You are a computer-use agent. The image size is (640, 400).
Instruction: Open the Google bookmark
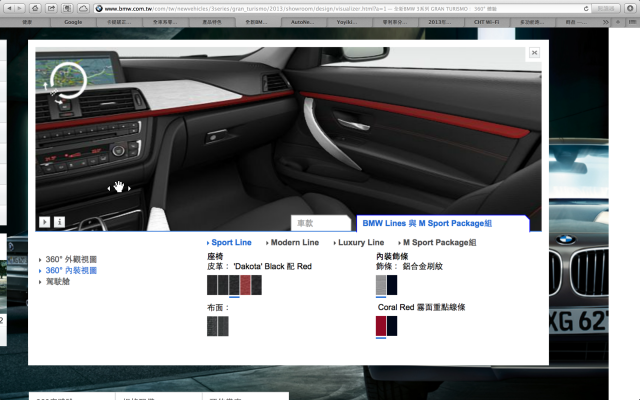(x=73, y=22)
